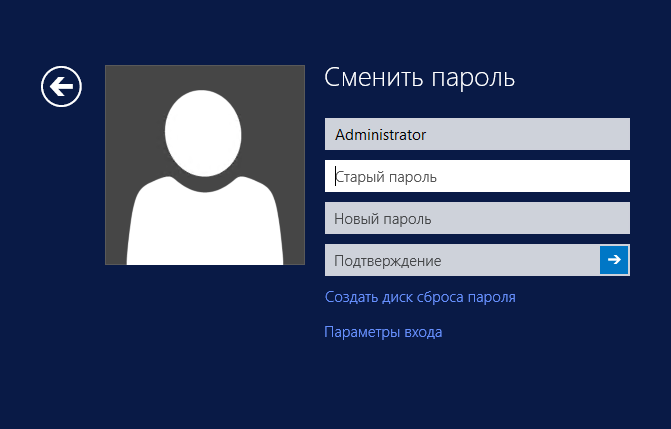Image resolution: width=671 pixels, height=429 pixels.
Task: Open 'Создать диск сброса пароля' link
Action: 420,297
